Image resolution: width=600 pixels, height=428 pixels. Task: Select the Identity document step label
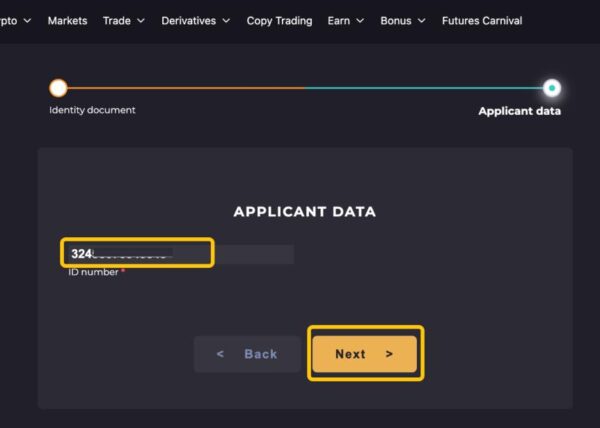click(92, 110)
